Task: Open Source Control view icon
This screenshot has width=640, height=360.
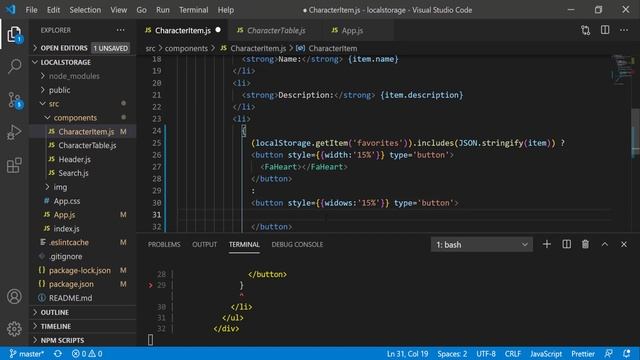Action: tap(15, 100)
